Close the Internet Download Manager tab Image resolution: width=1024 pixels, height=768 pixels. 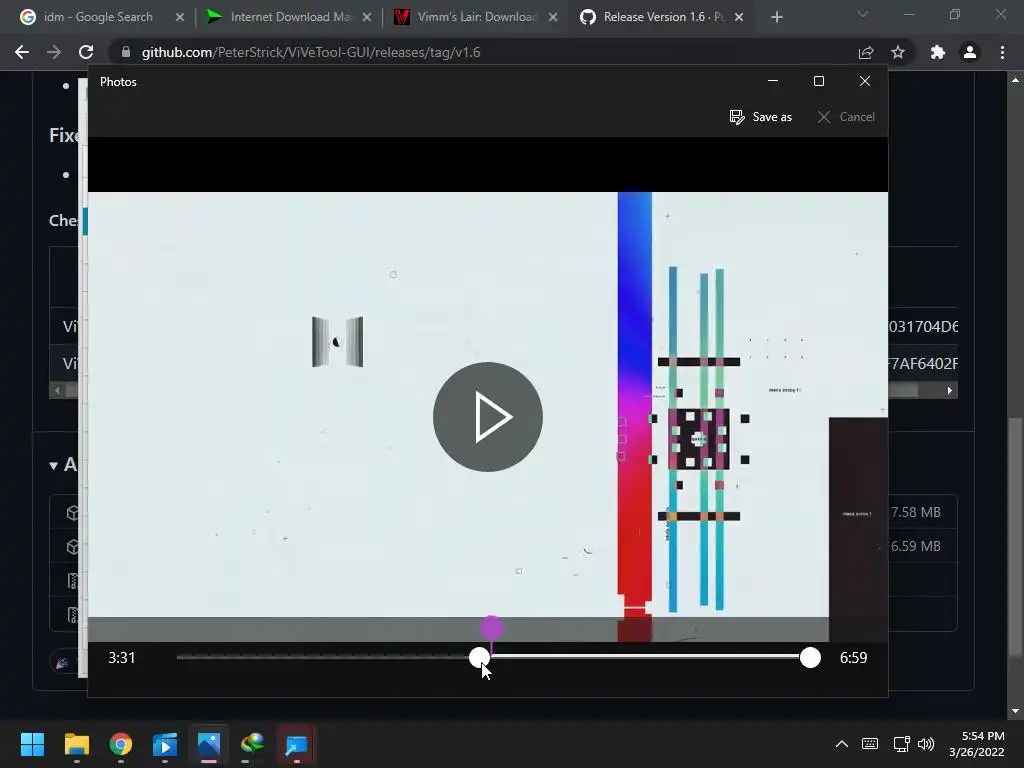point(367,18)
